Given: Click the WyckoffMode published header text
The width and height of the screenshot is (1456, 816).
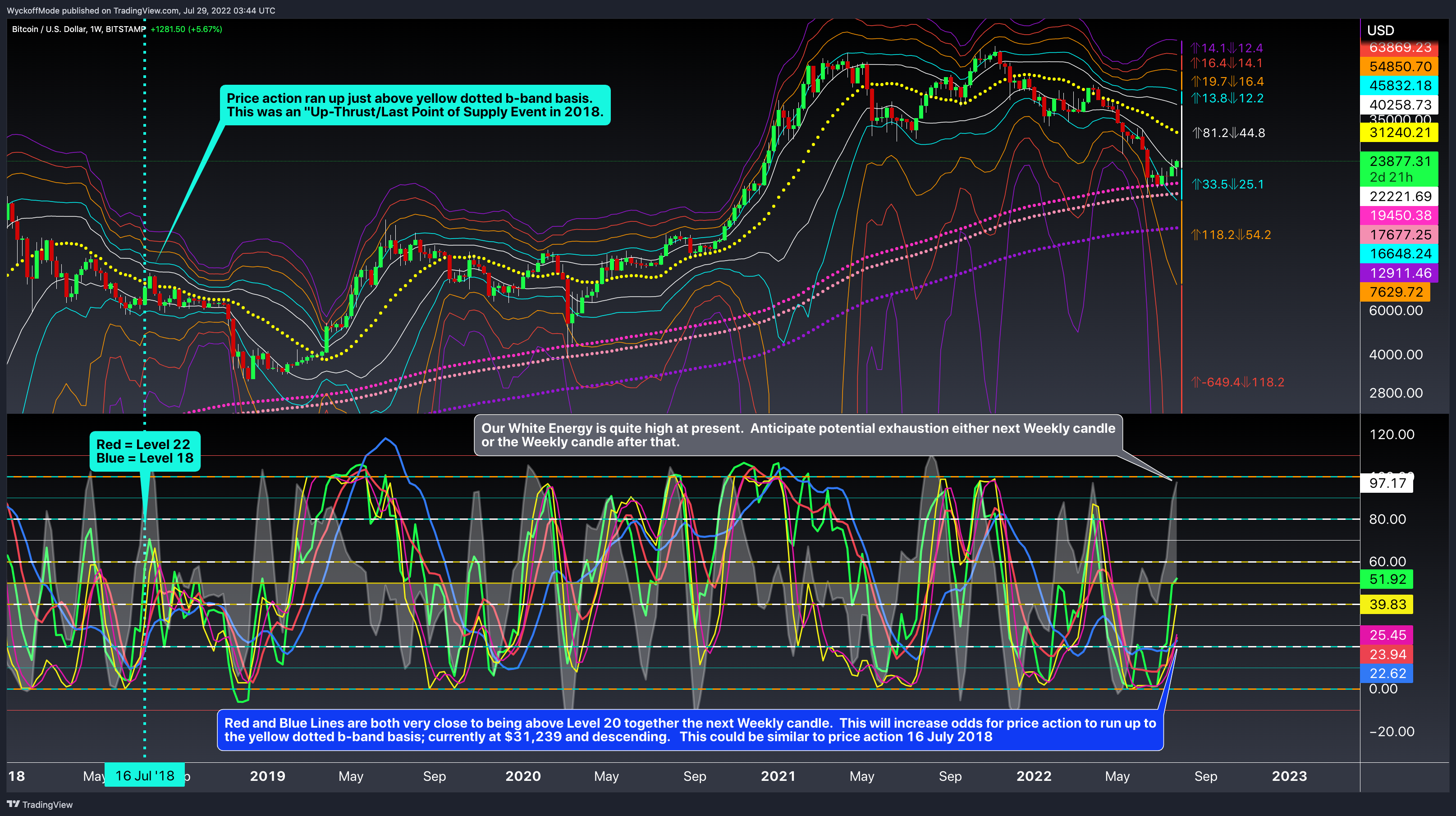Looking at the screenshot, I should [x=141, y=10].
